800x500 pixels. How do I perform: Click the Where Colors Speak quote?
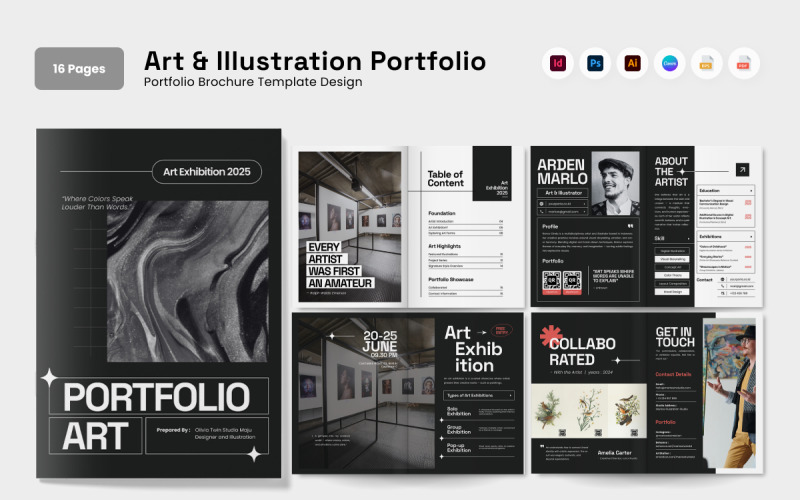tap(97, 203)
